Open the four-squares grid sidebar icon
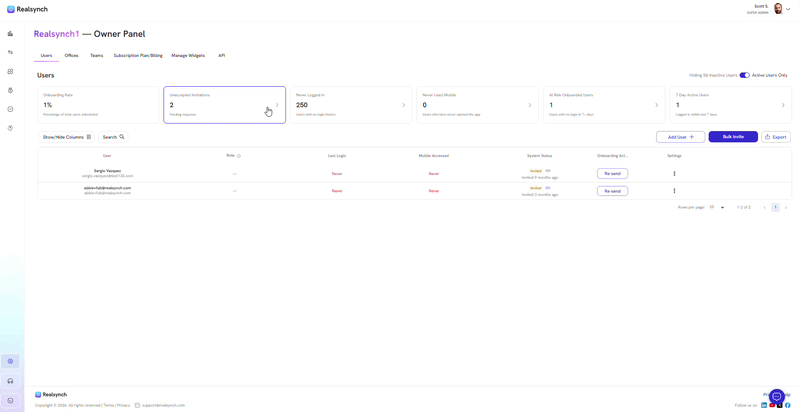The height and width of the screenshot is (412, 800). pos(10,71)
